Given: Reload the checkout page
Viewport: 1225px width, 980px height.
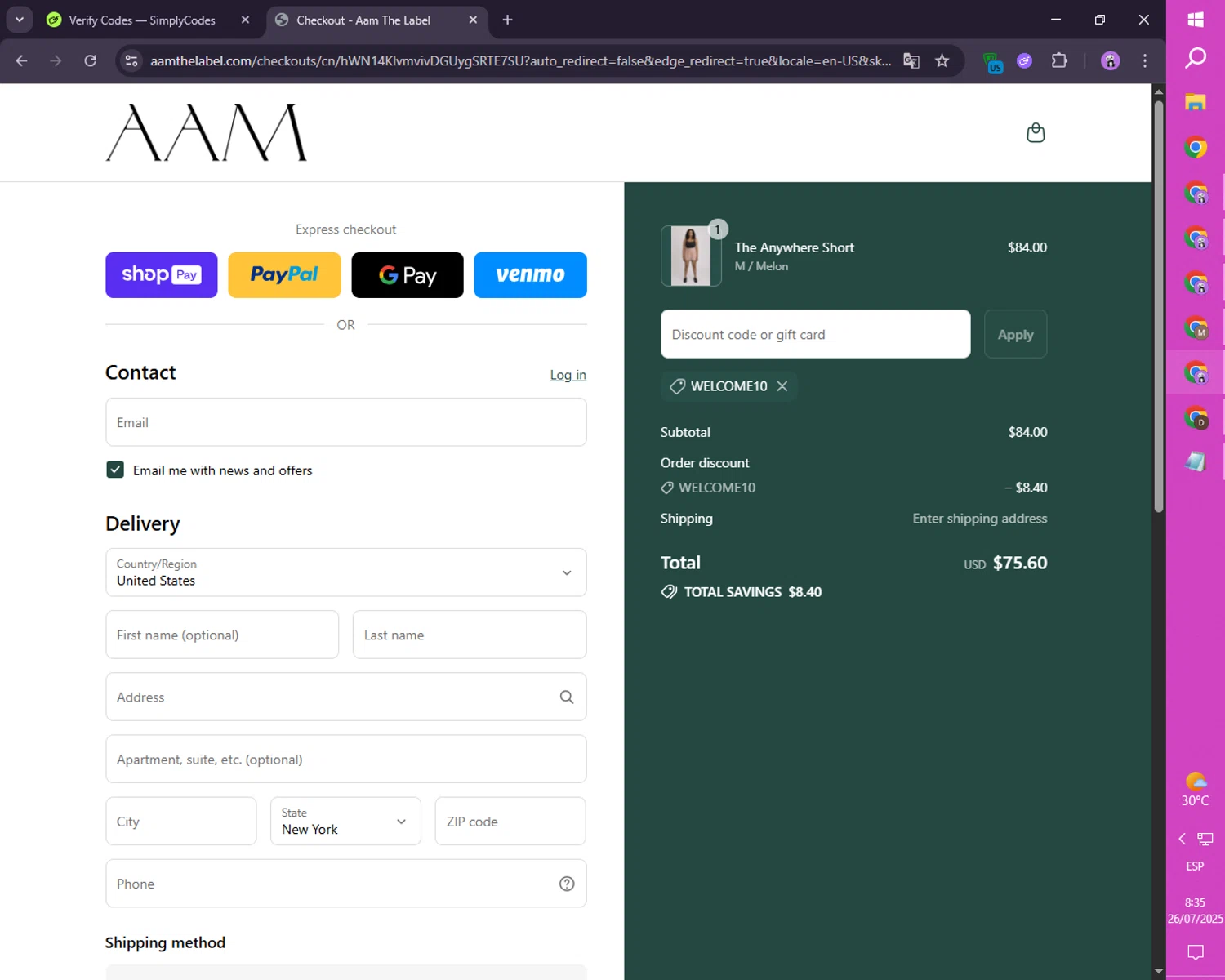Looking at the screenshot, I should point(90,60).
